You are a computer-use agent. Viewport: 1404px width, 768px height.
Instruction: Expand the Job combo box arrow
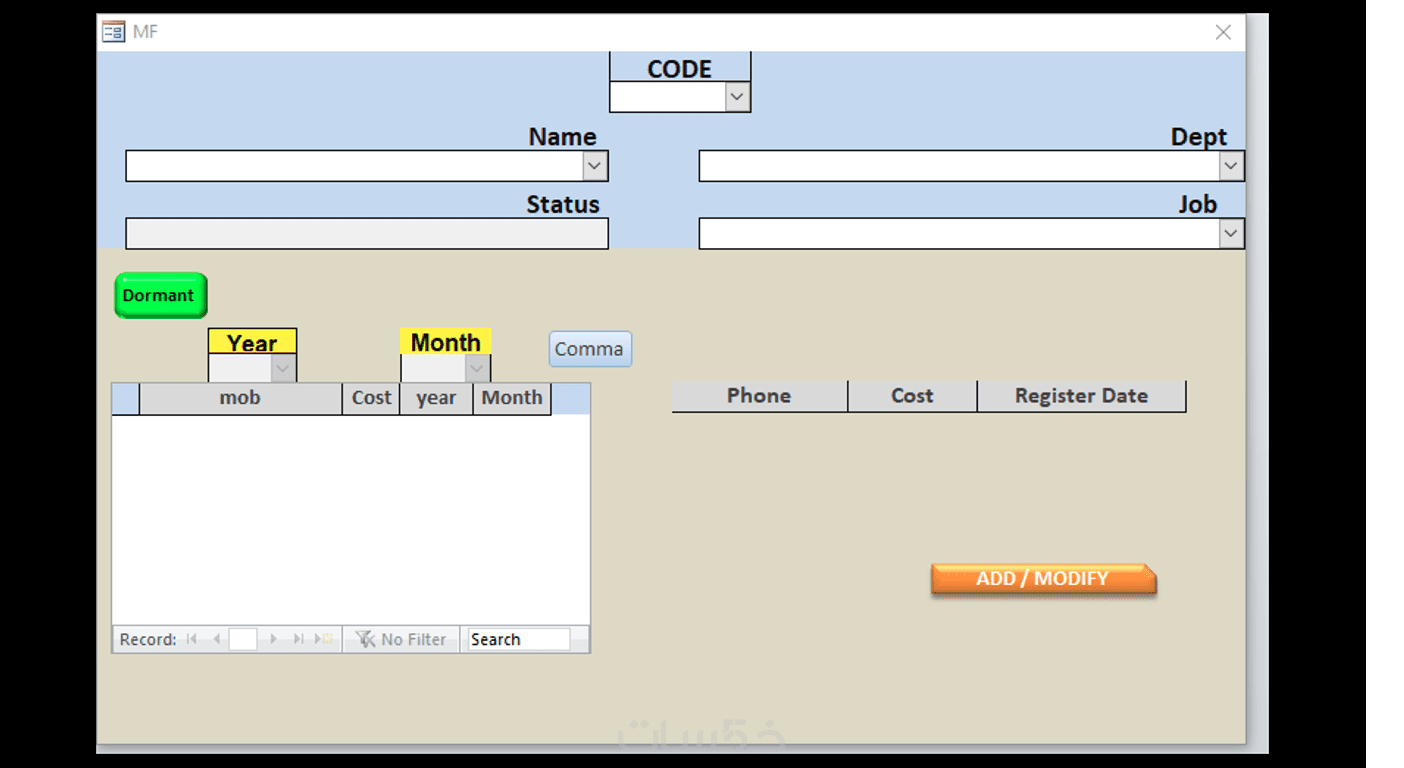click(x=1231, y=234)
